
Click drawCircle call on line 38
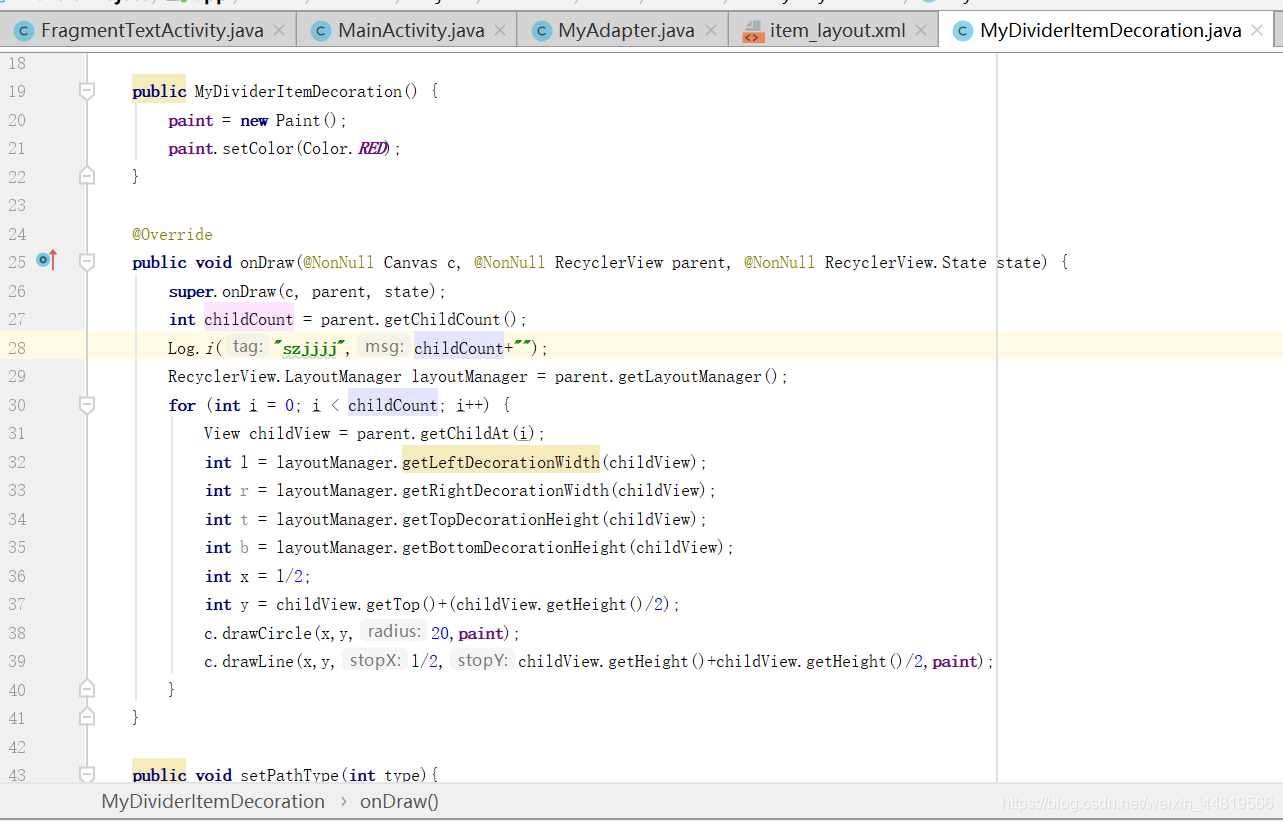pyautogui.click(x=267, y=633)
